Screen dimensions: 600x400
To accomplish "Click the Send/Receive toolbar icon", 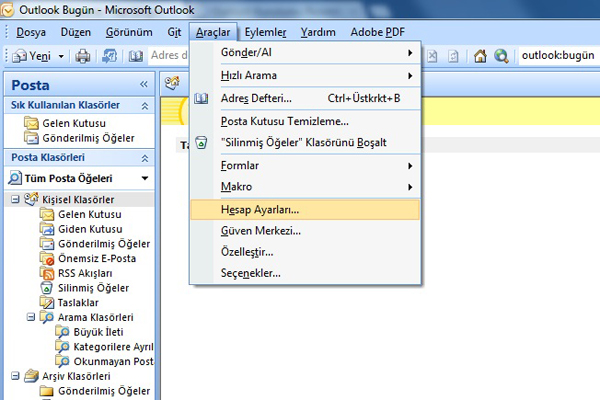I will point(109,56).
